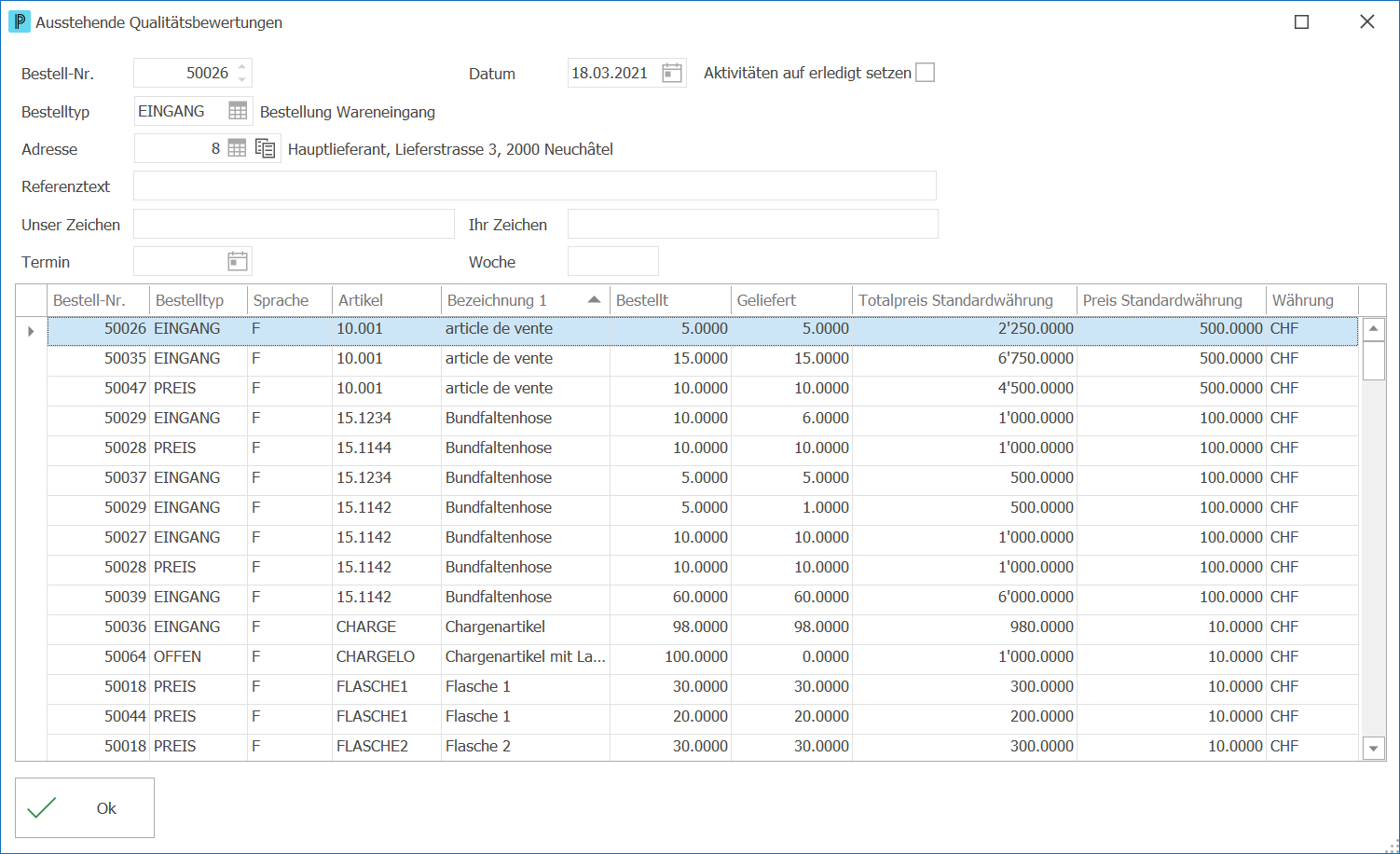Sort by the Bezeichnung 1 column header
Screen dimensions: 1400x854
525,300
